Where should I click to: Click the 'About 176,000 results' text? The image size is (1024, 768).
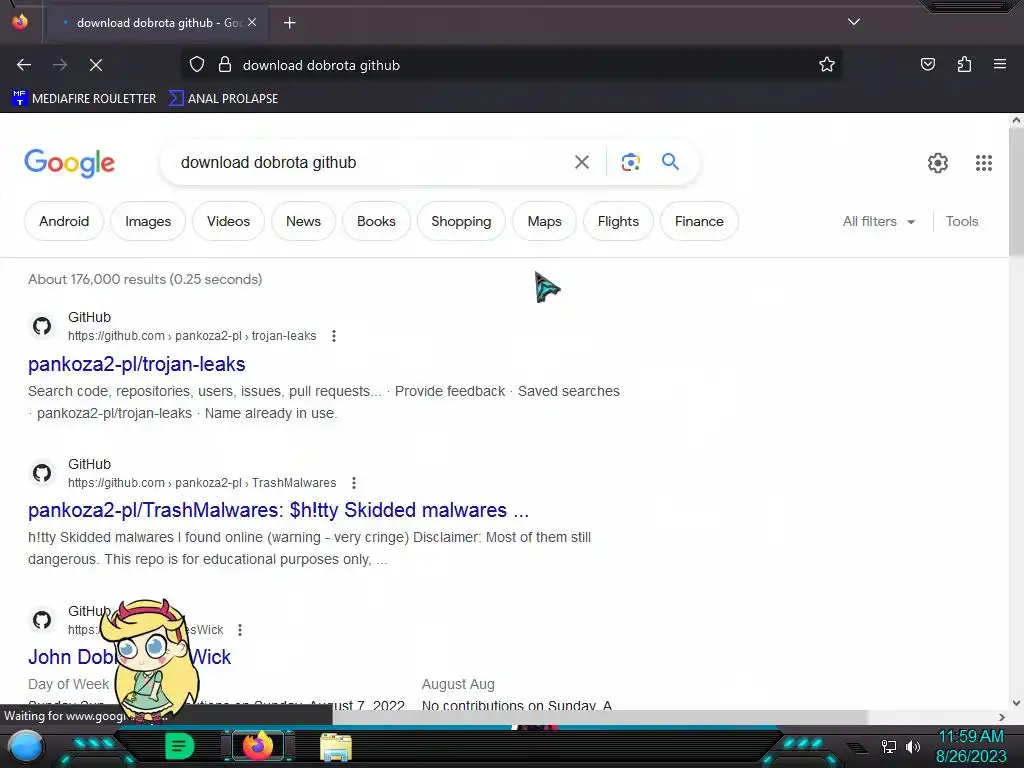coord(145,280)
